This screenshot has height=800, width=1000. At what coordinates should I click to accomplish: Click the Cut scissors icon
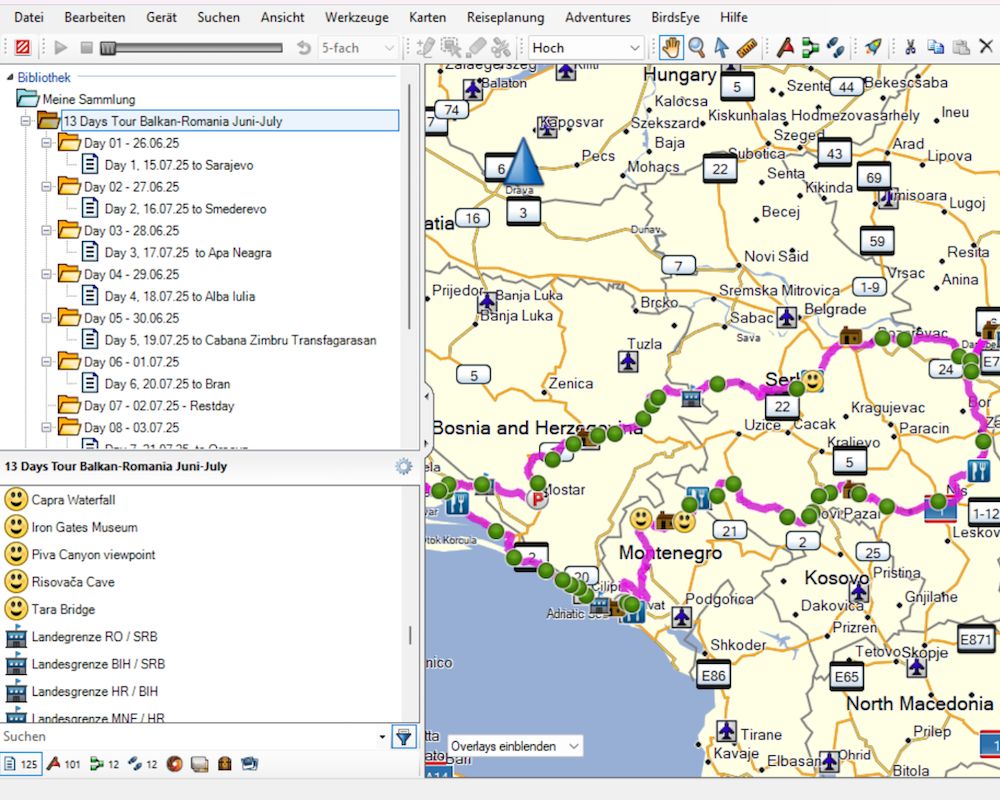point(910,47)
